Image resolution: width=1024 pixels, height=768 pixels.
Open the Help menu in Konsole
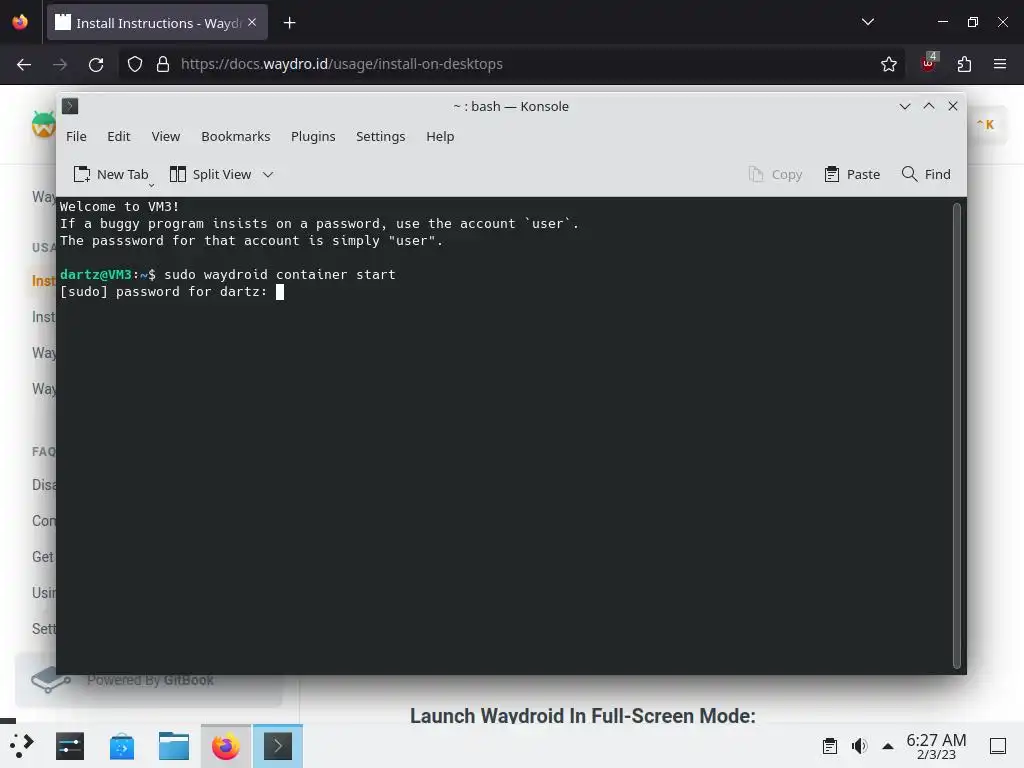440,136
